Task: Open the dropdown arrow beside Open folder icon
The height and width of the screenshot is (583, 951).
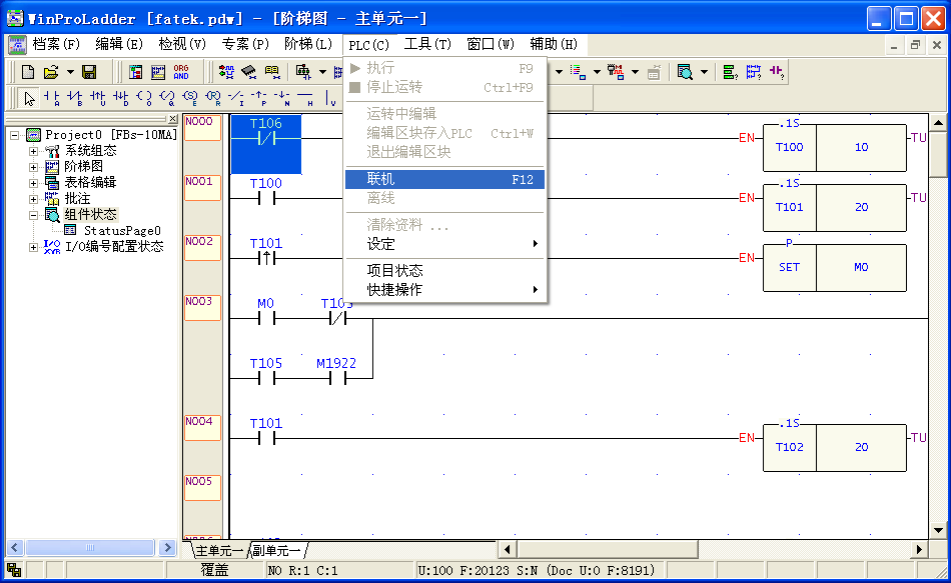Action: tap(70, 72)
